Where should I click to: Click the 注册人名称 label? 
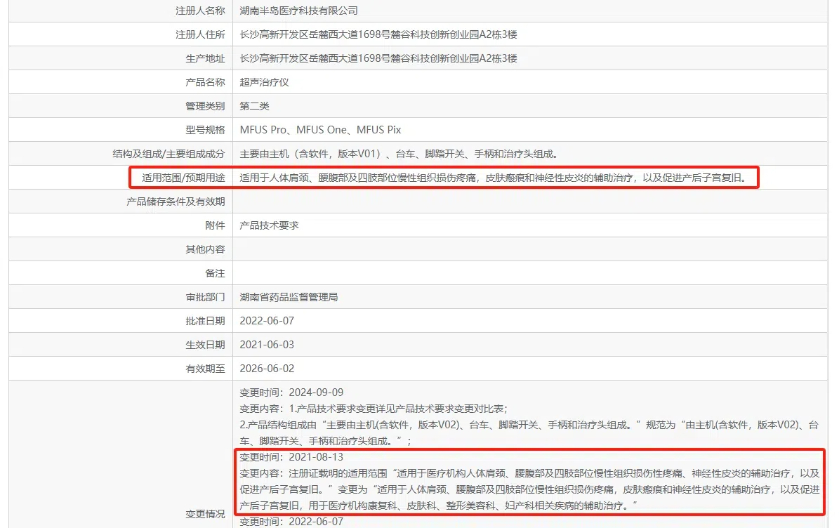coord(200,11)
